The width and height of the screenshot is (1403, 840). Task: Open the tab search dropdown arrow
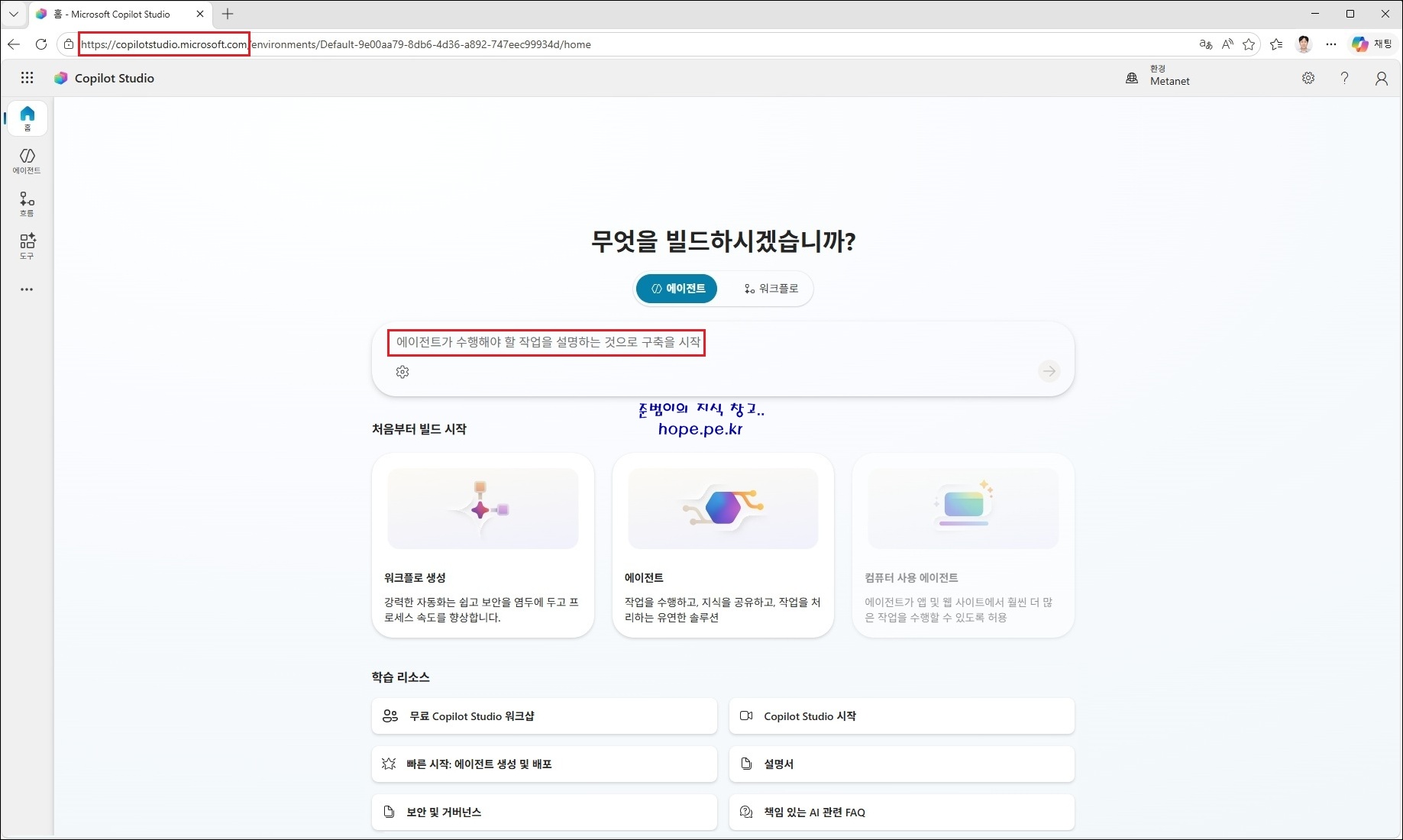[14, 14]
